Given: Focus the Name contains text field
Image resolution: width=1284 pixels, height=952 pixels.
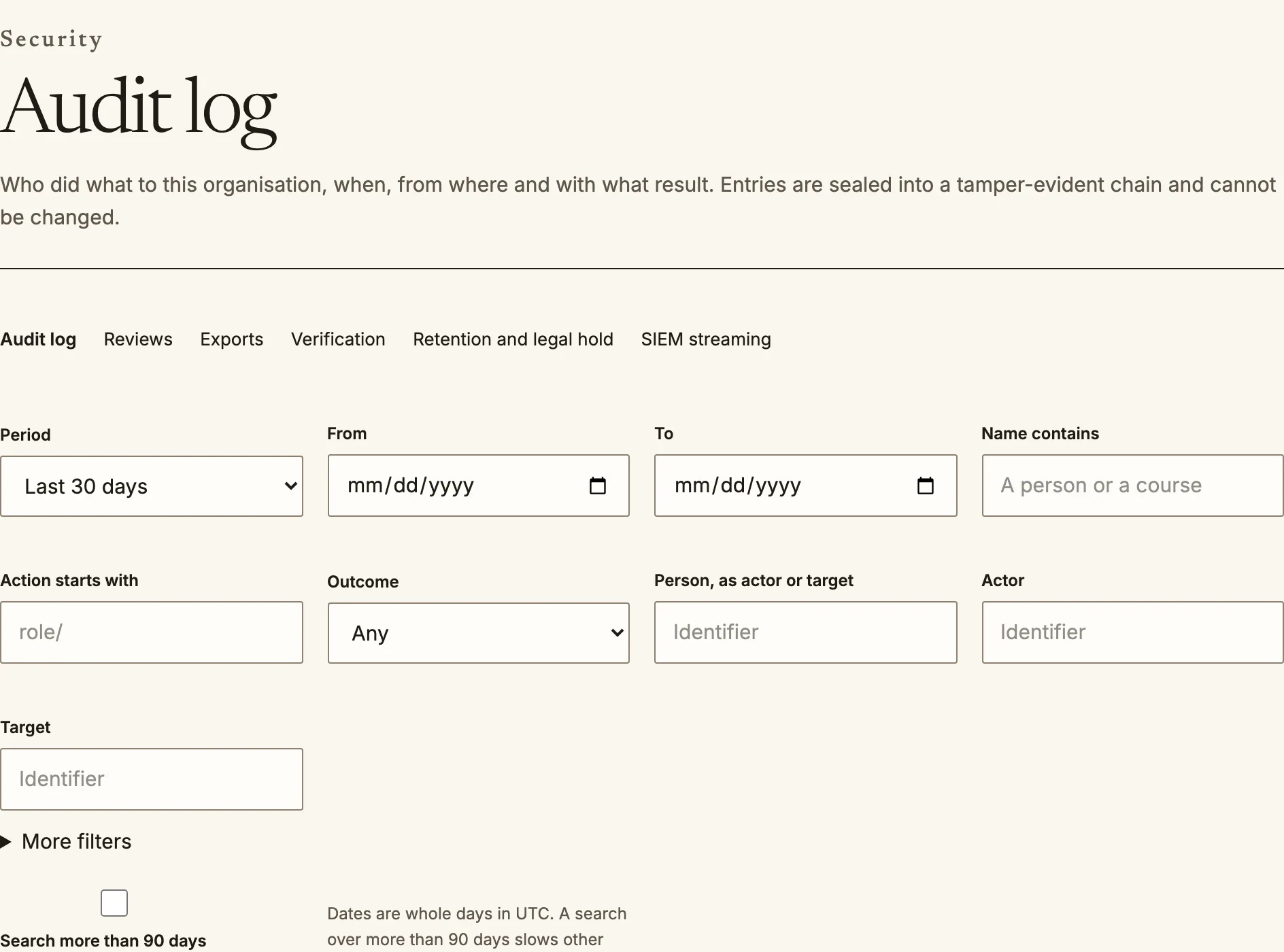Looking at the screenshot, I should pos(1133,486).
